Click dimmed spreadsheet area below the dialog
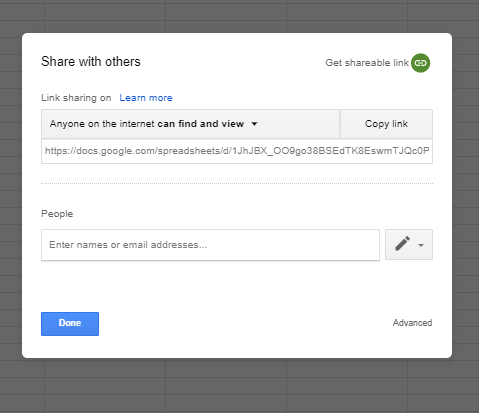This screenshot has width=479, height=413. (x=239, y=386)
